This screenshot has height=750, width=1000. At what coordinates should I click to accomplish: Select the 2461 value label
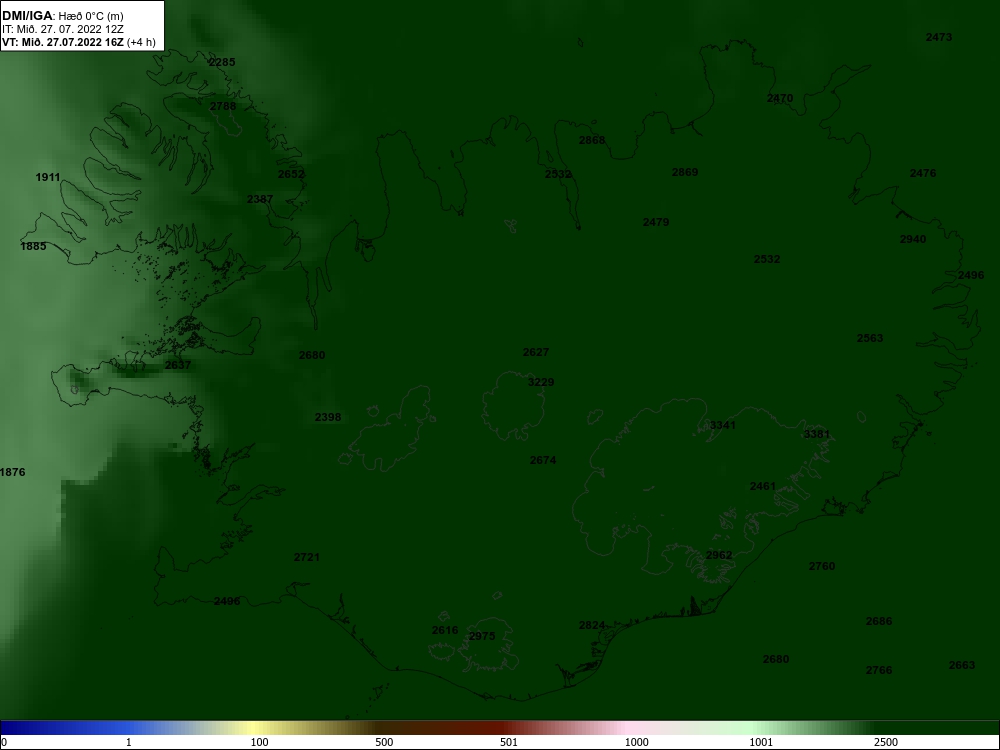click(x=763, y=487)
